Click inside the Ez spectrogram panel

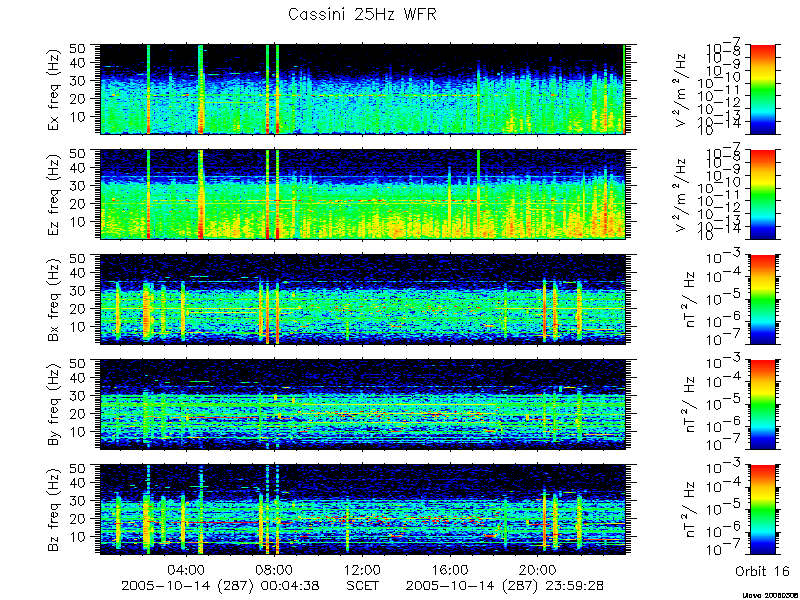tap(362, 194)
